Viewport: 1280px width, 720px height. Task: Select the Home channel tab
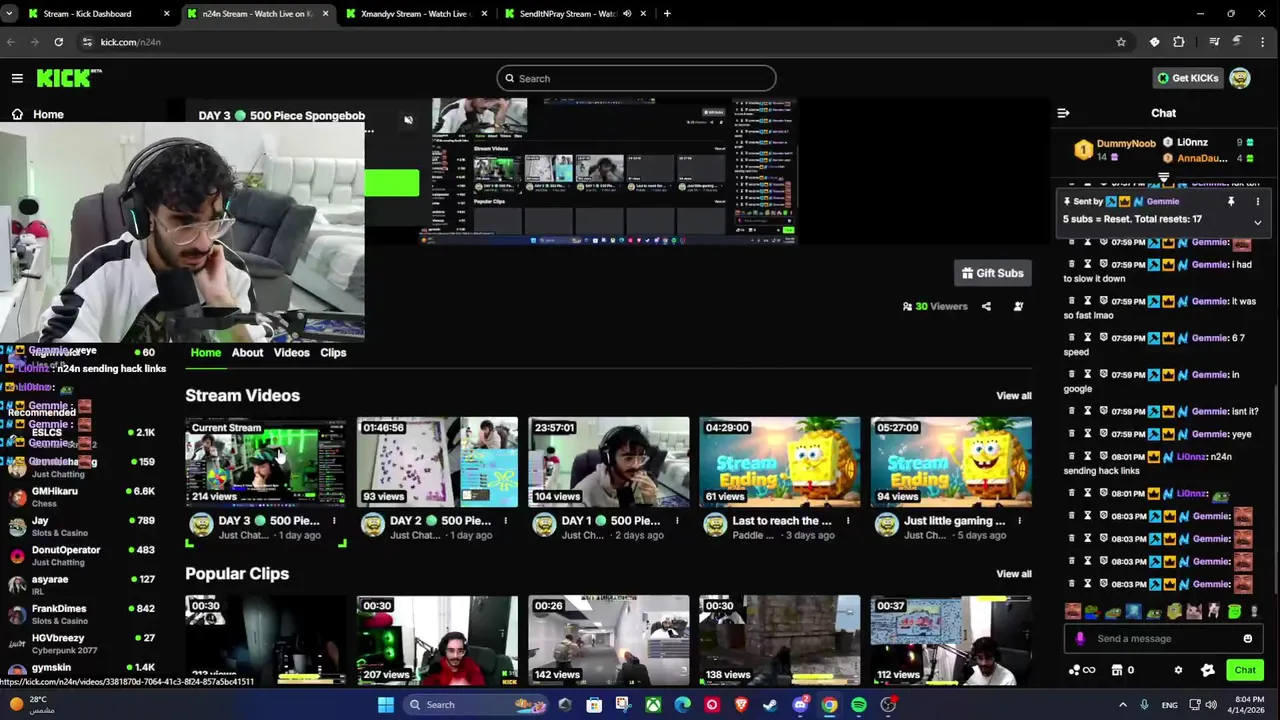[x=206, y=352]
